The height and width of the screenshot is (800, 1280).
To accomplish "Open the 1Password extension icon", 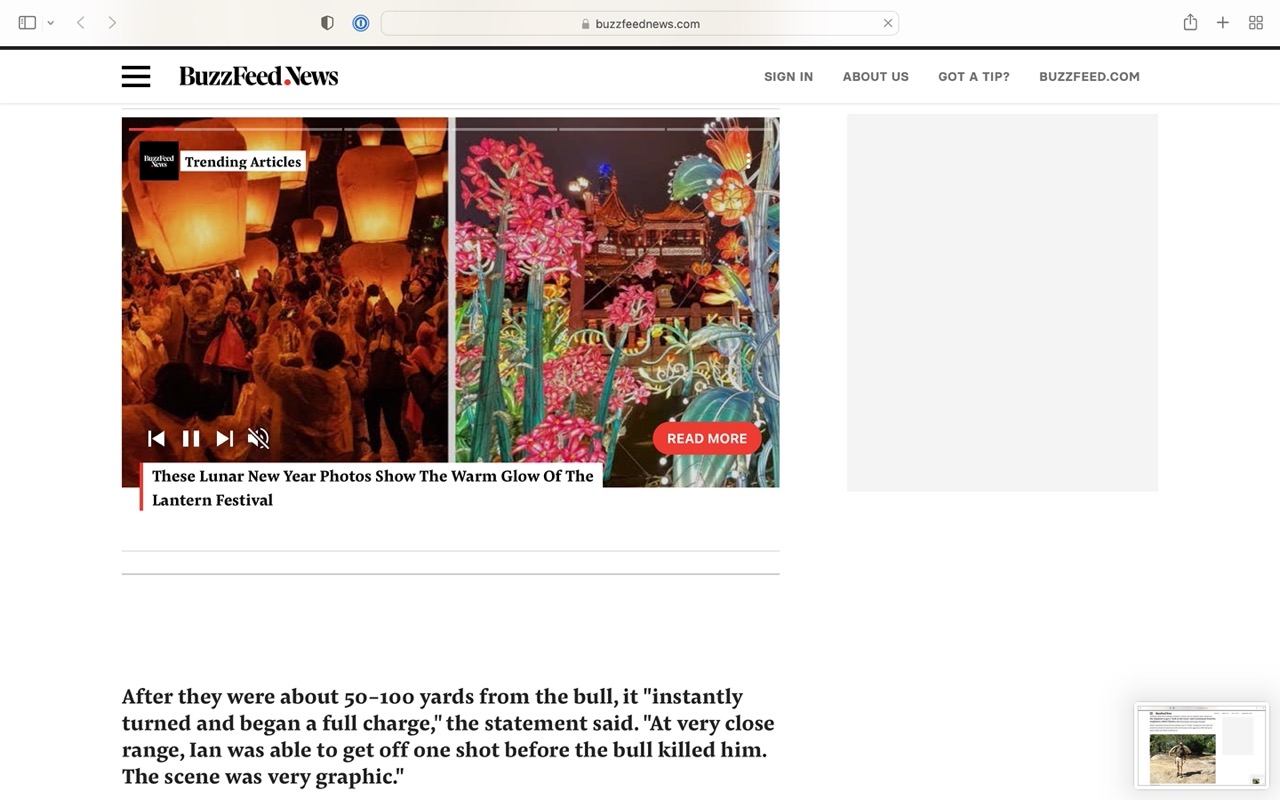I will [x=361, y=23].
